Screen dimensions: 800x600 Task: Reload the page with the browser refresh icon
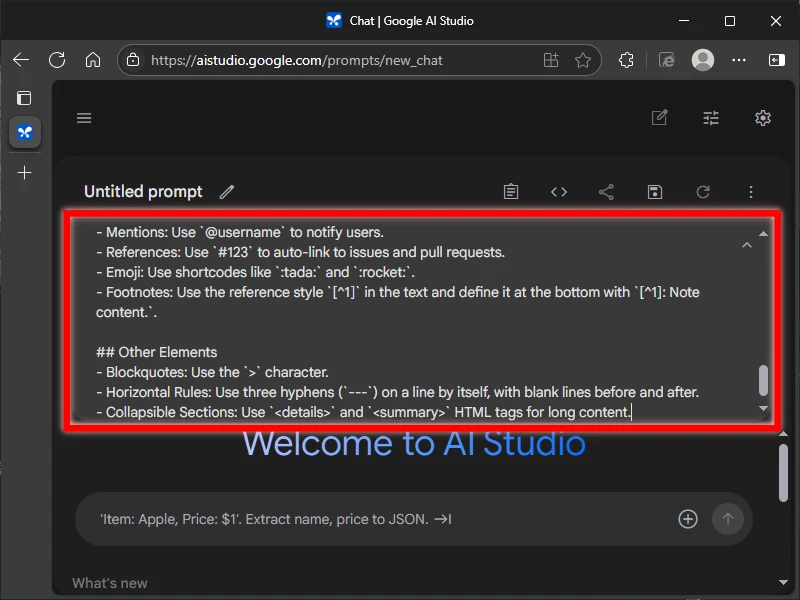(57, 60)
